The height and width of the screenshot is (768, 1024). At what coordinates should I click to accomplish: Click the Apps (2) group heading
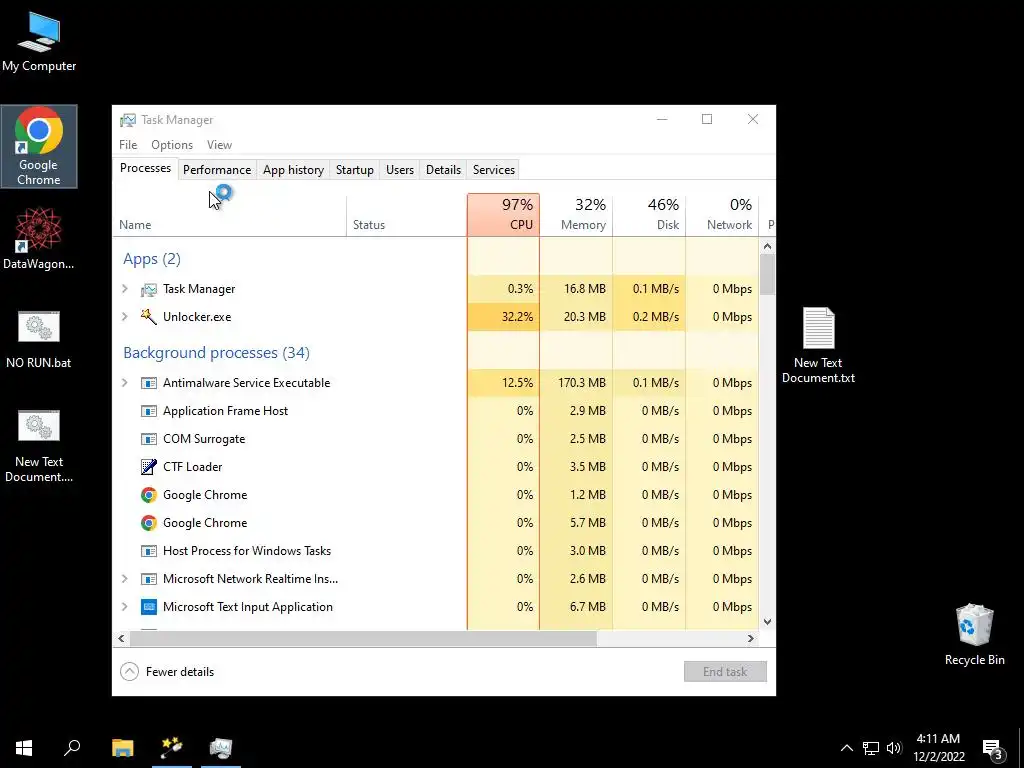click(152, 259)
